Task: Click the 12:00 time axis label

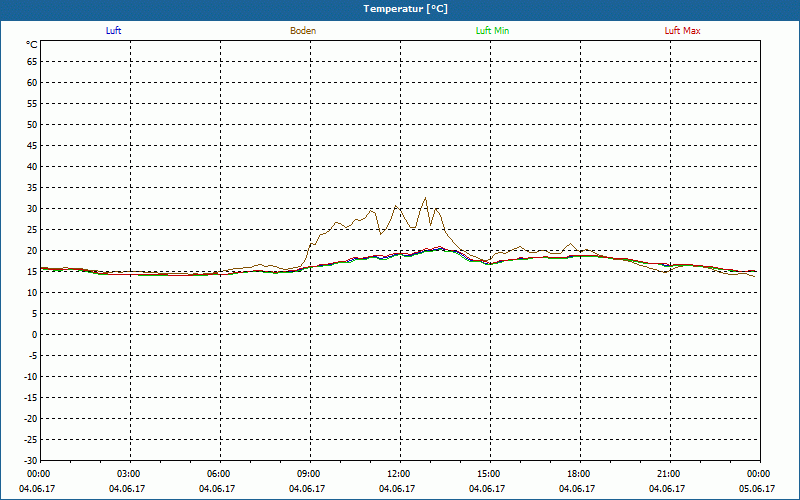Action: (x=398, y=474)
